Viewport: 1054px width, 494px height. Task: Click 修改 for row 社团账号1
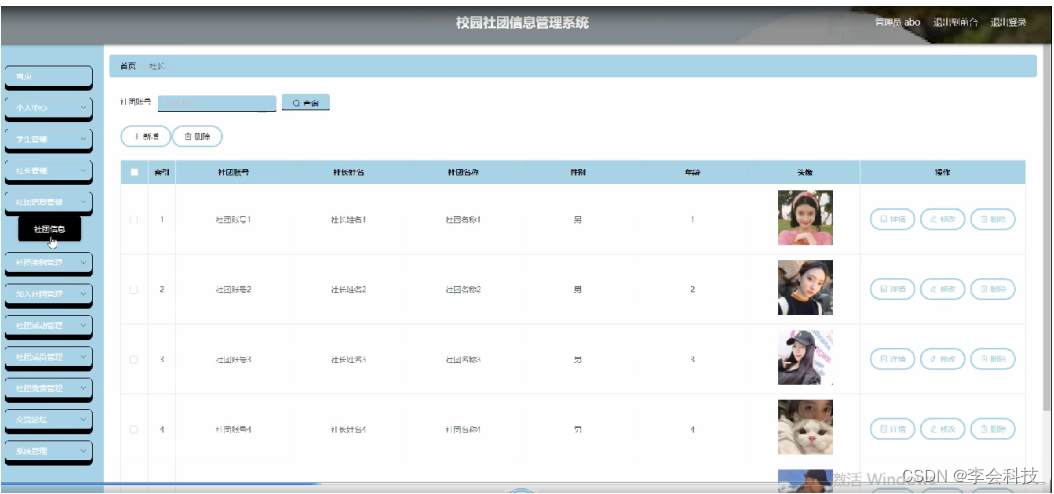pyautogui.click(x=942, y=220)
